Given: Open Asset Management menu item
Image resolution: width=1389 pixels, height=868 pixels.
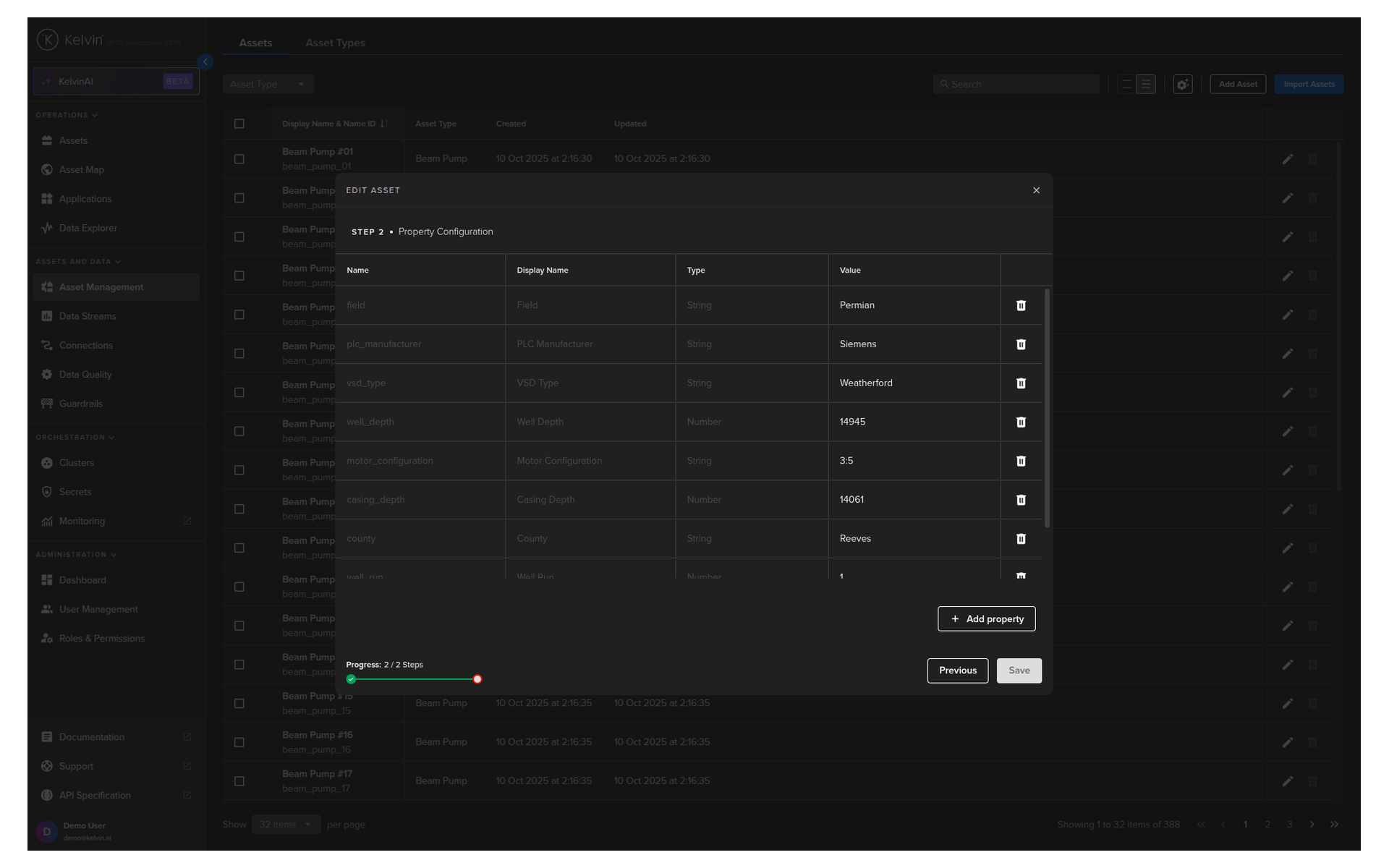Looking at the screenshot, I should pyautogui.click(x=101, y=287).
